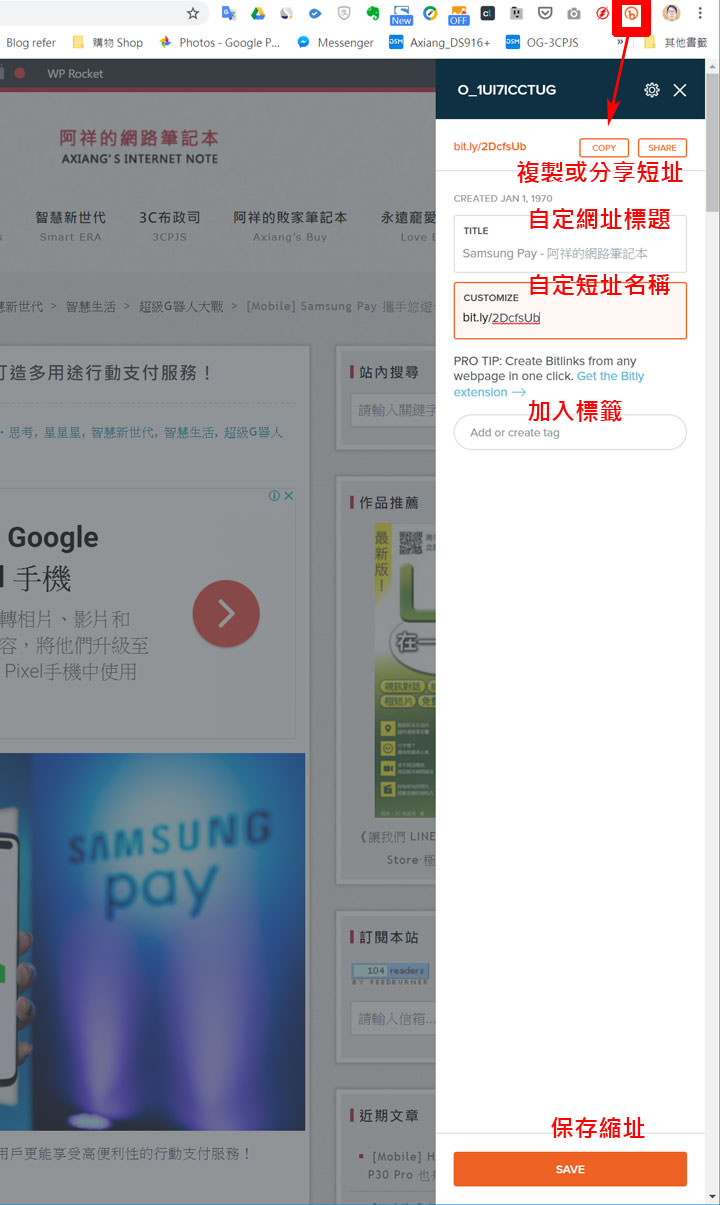The image size is (720, 1205).
Task: Open the 購物 Shop bookmark folder
Action: pos(108,43)
